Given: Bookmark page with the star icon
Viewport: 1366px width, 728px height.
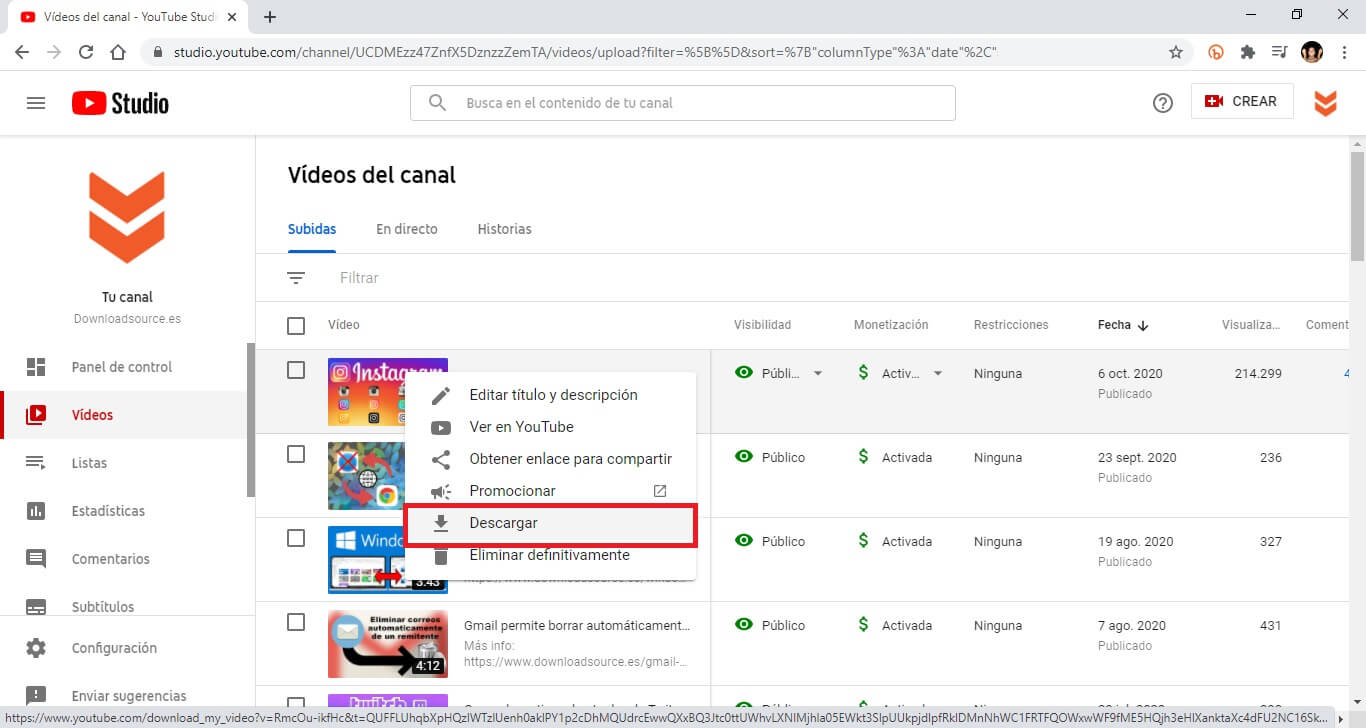Looking at the screenshot, I should (x=1176, y=52).
